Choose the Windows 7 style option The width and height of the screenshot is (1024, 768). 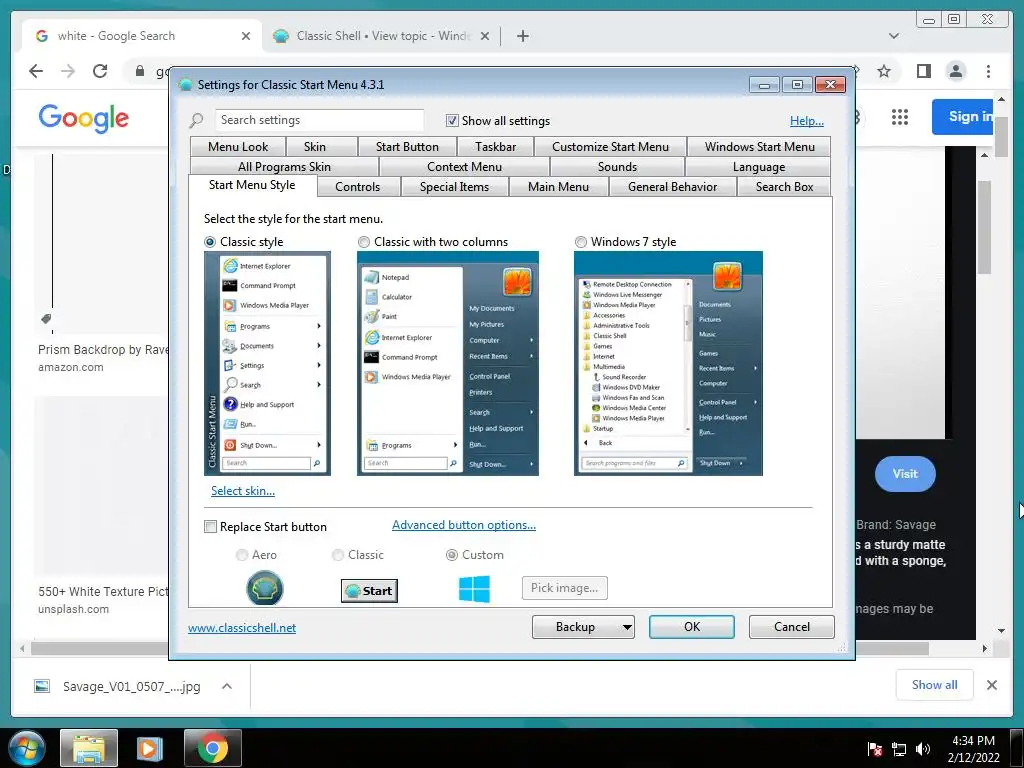(x=581, y=242)
